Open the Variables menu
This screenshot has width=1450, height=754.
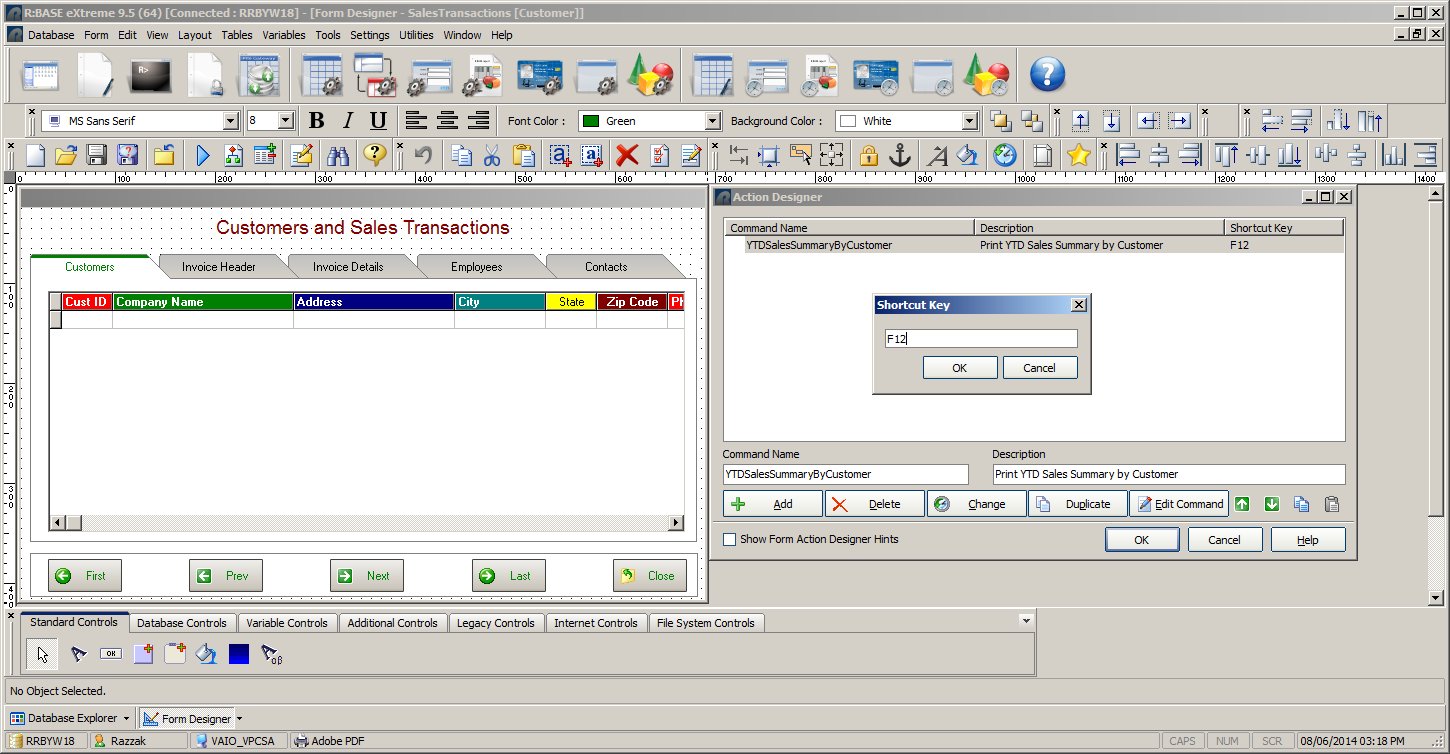pos(284,35)
